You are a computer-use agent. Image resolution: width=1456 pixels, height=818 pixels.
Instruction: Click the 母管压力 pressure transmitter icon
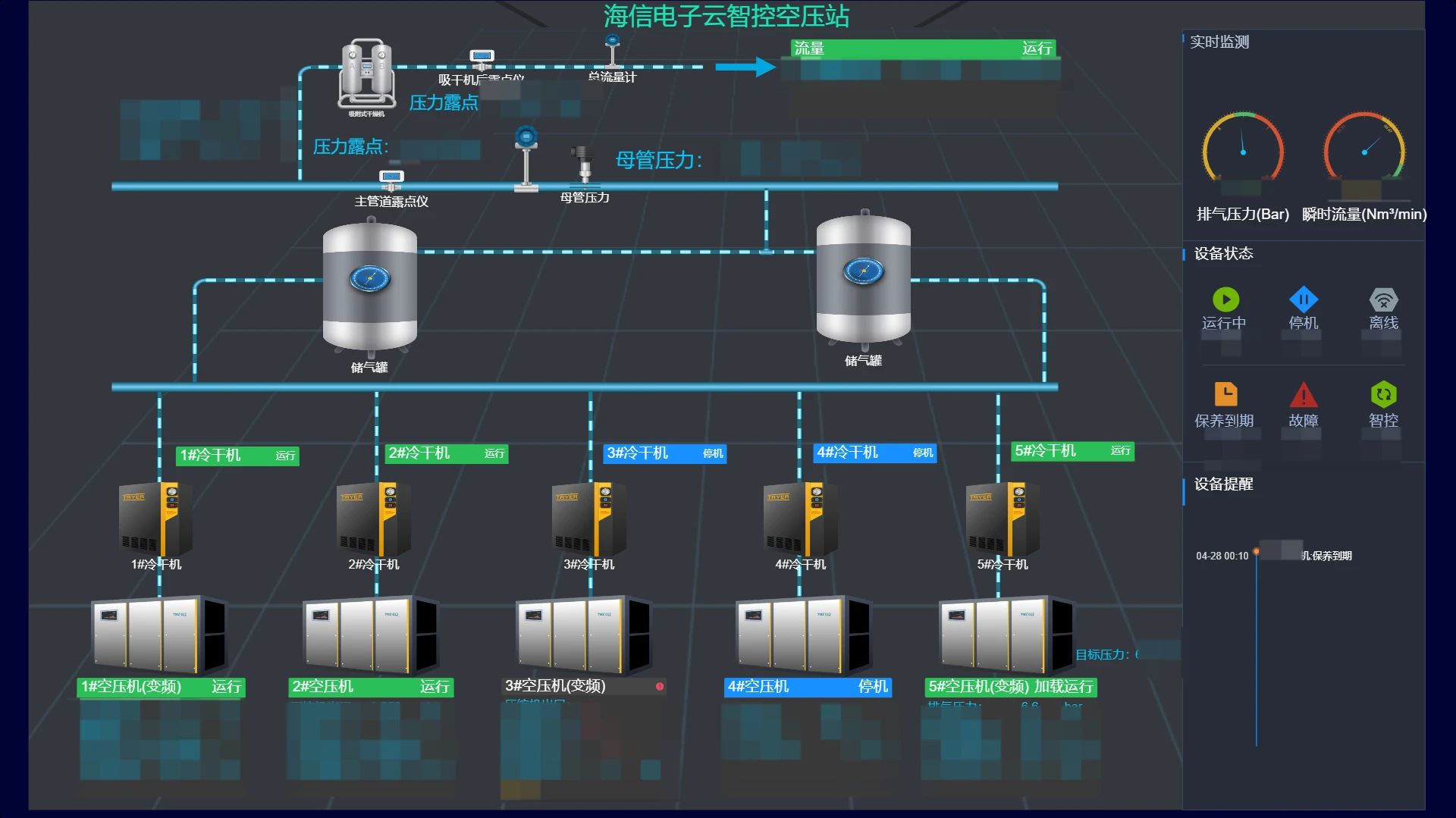[582, 165]
